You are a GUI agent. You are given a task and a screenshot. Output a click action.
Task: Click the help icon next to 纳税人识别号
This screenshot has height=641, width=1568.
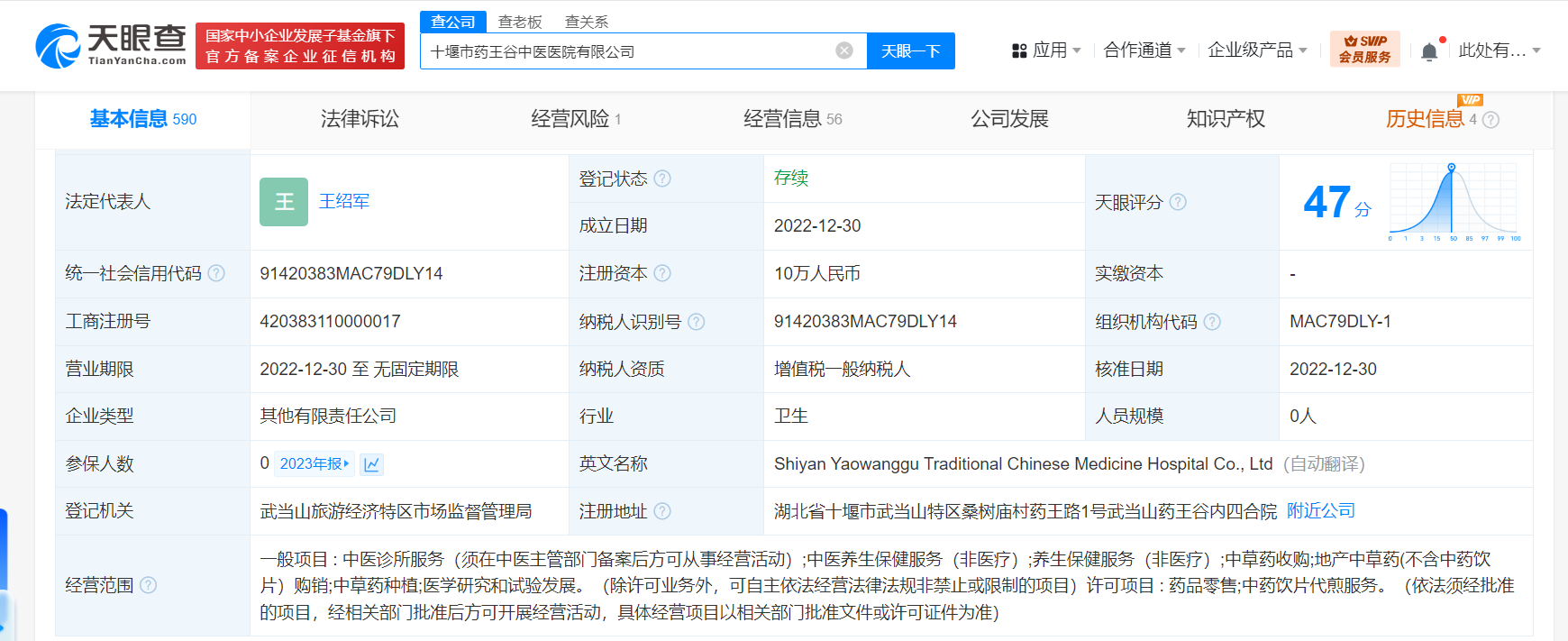(696, 322)
